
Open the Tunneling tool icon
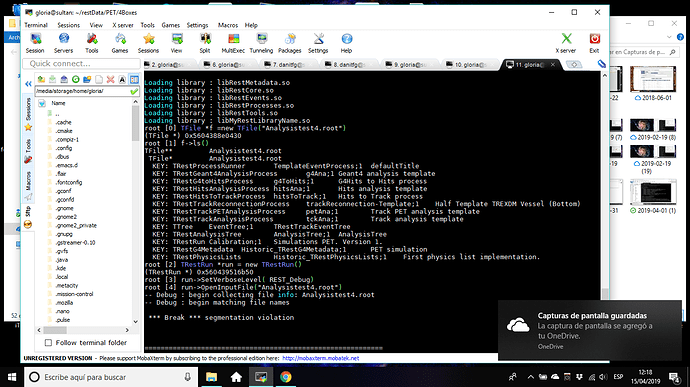point(261,43)
